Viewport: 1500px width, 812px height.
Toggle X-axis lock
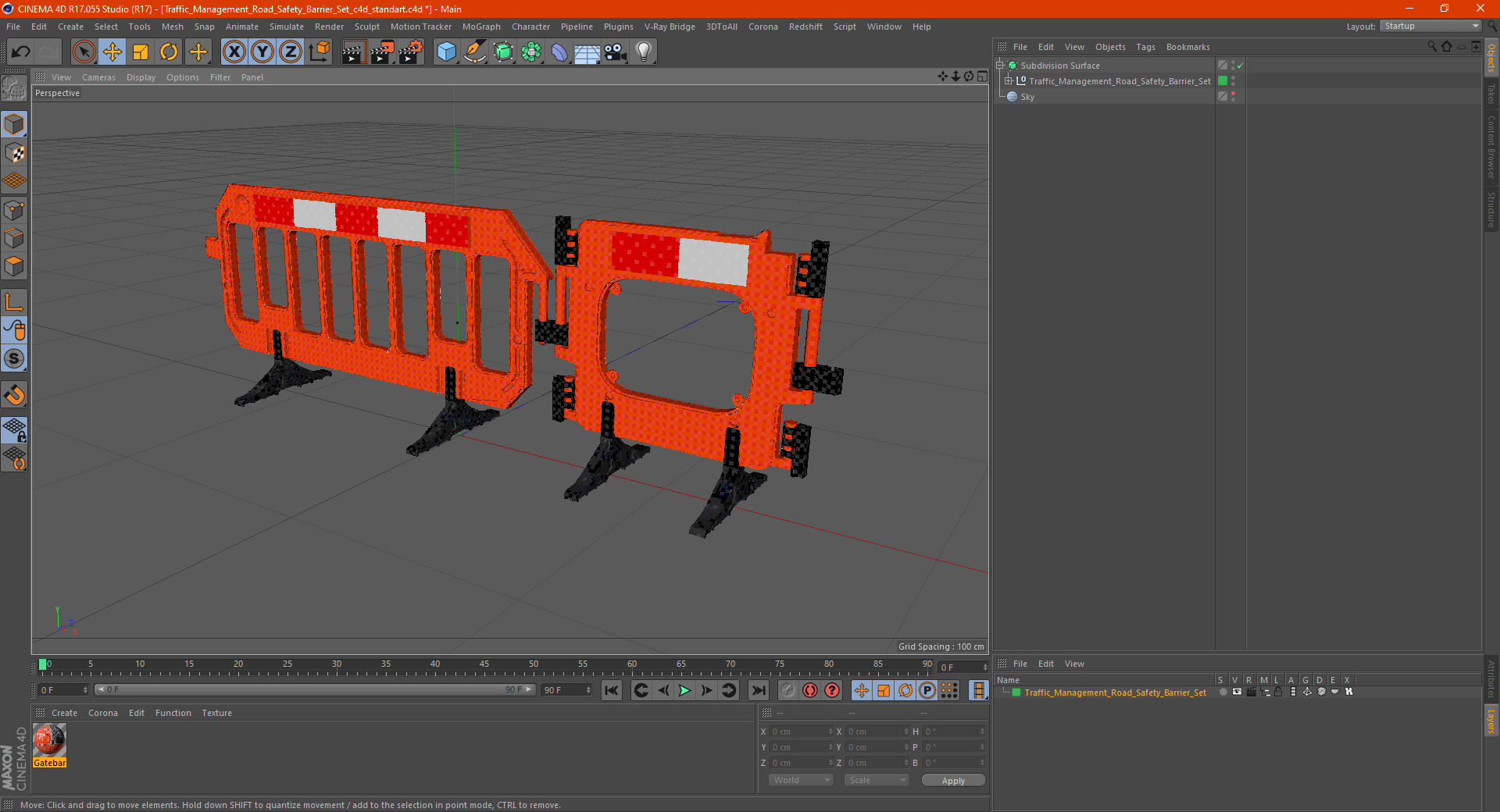click(x=234, y=52)
